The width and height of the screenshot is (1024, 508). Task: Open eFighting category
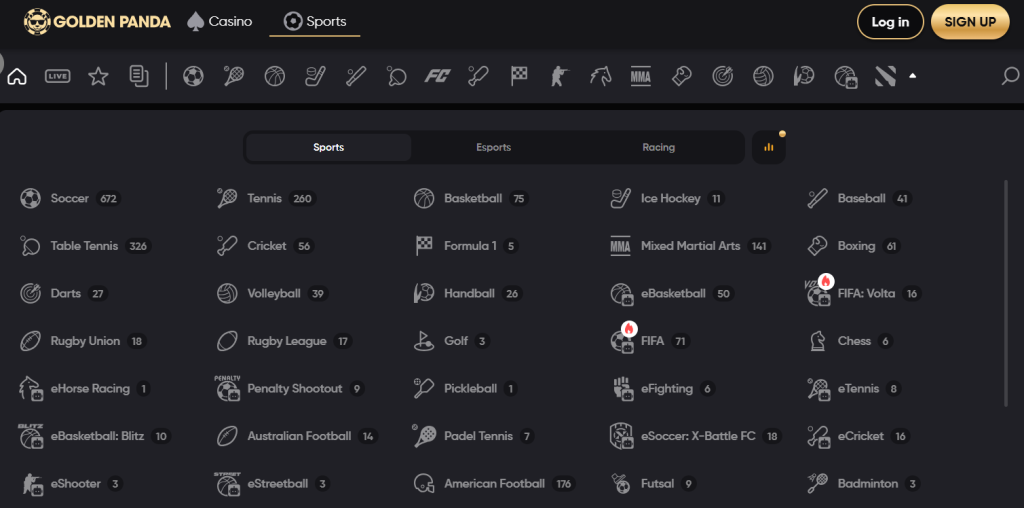coord(663,389)
